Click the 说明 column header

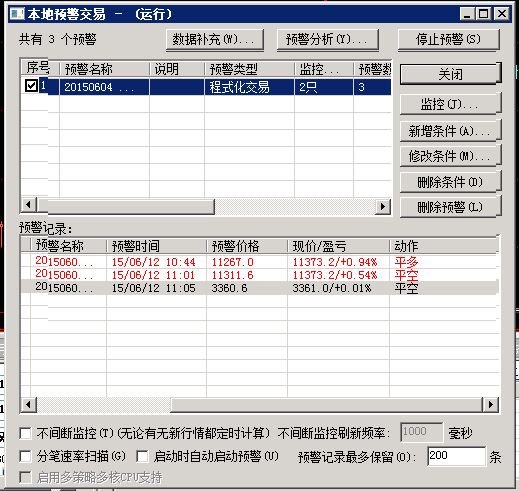coord(177,69)
